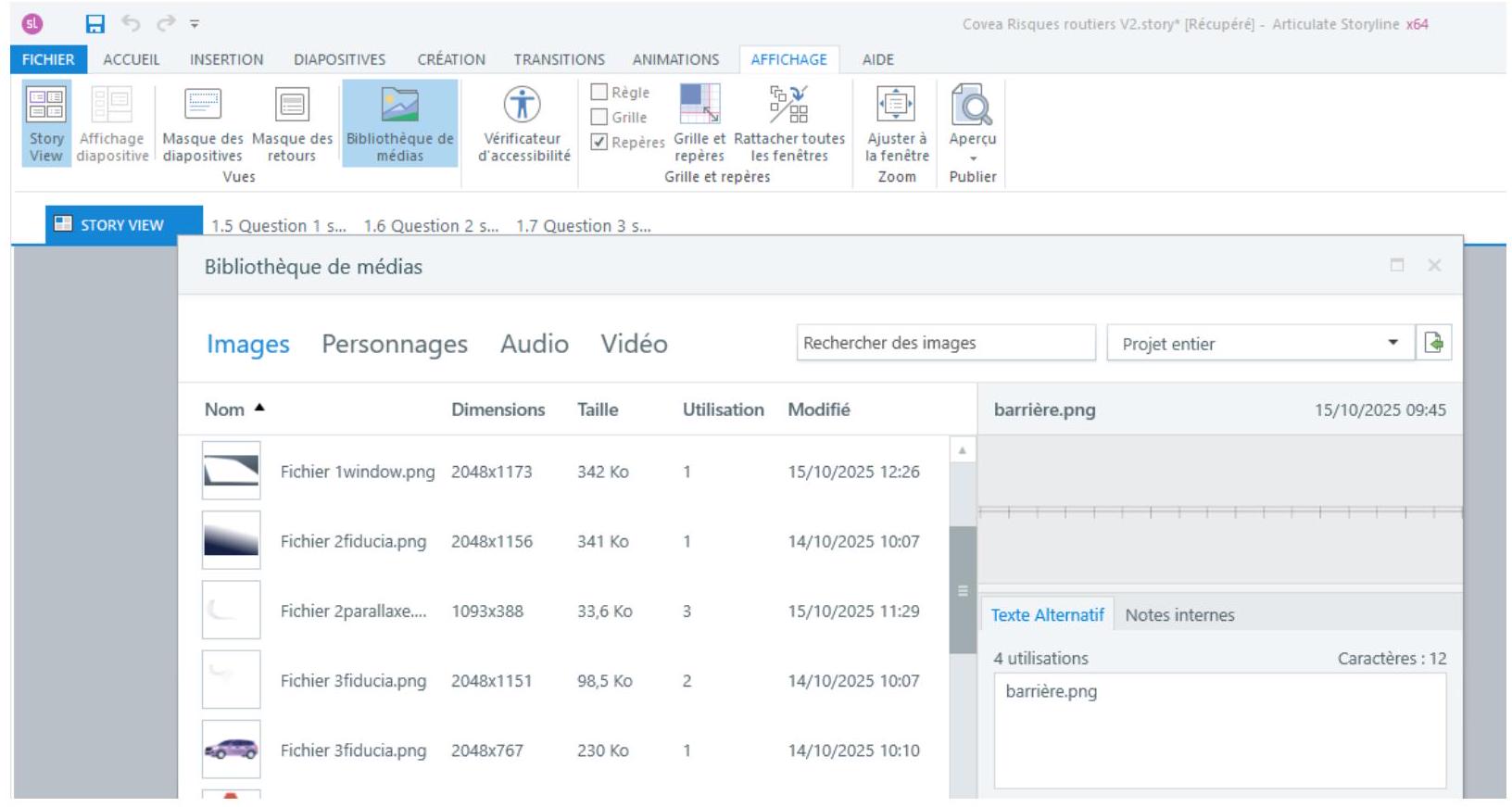1512x807 pixels.
Task: Launch the Vérificateur d'accessibilité
Action: [x=523, y=124]
